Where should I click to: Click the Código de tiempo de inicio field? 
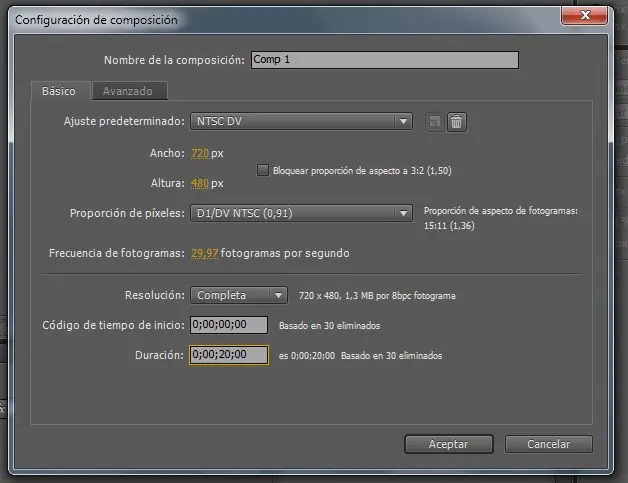[229, 325]
